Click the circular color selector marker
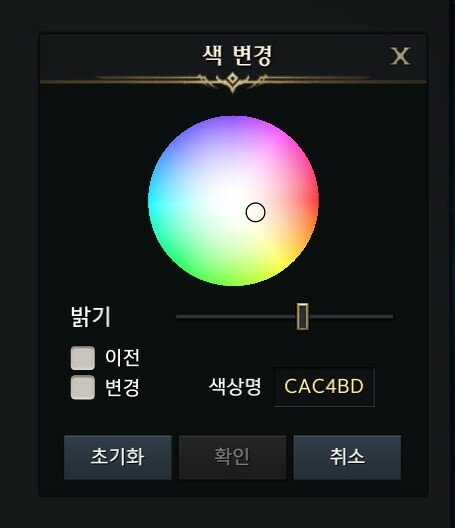Screen dimensions: 455x528 (256, 212)
